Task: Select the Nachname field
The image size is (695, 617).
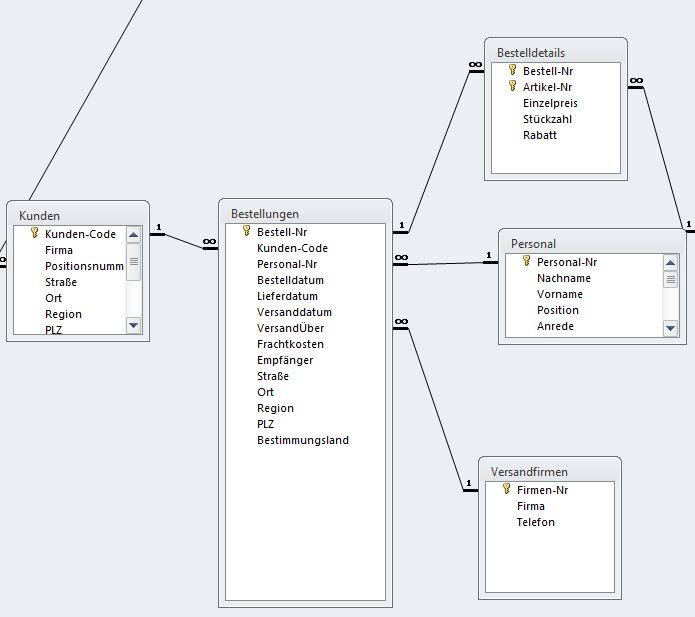Action: click(x=564, y=278)
